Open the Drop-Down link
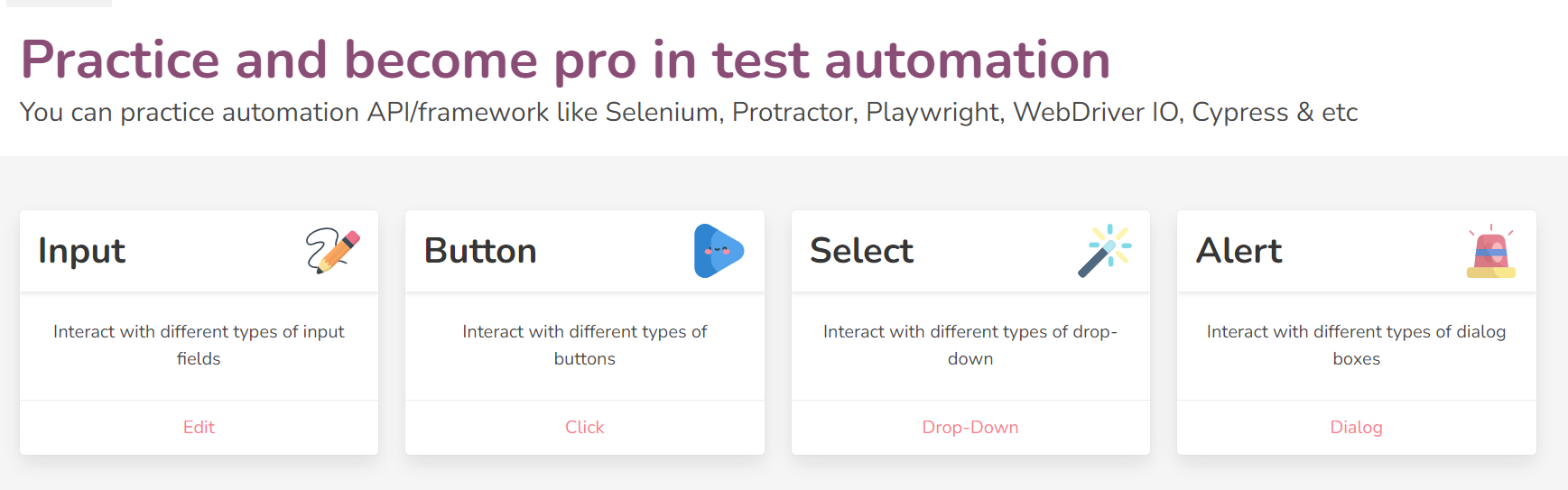The height and width of the screenshot is (490, 1568). coord(970,427)
